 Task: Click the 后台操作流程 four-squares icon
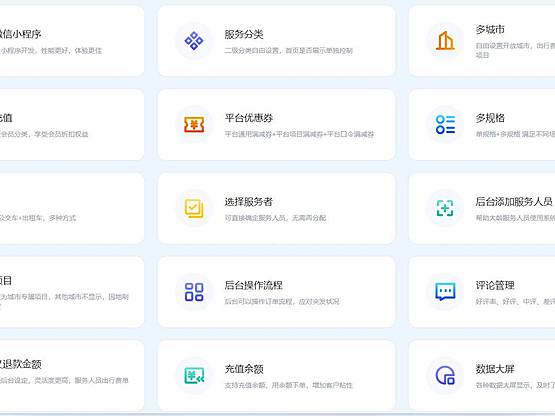pyautogui.click(x=194, y=292)
